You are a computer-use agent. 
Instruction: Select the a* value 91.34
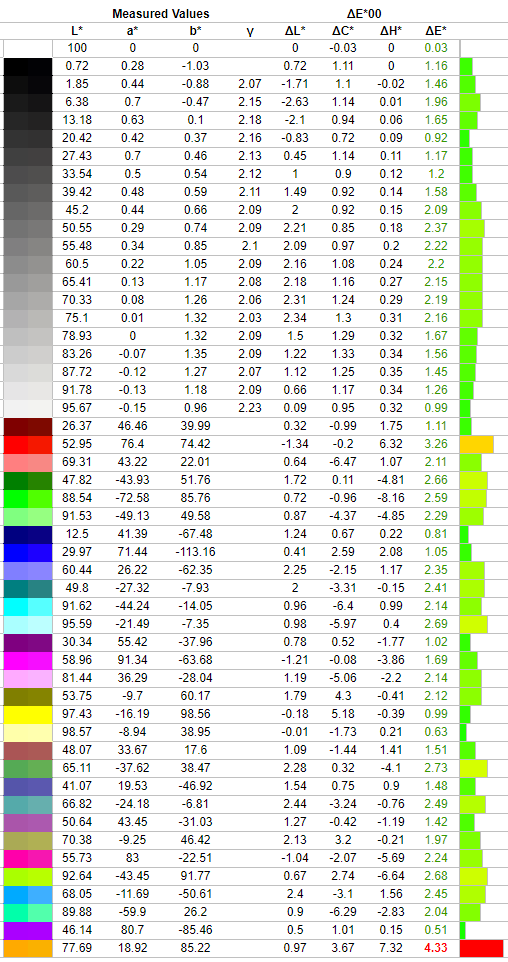[133, 660]
